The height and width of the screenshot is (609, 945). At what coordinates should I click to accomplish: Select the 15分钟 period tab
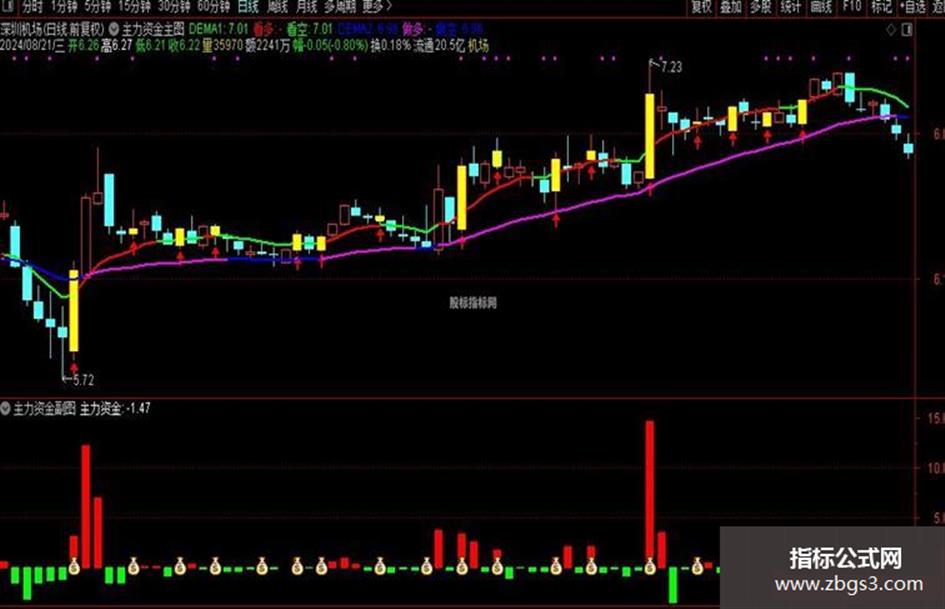pyautogui.click(x=134, y=7)
